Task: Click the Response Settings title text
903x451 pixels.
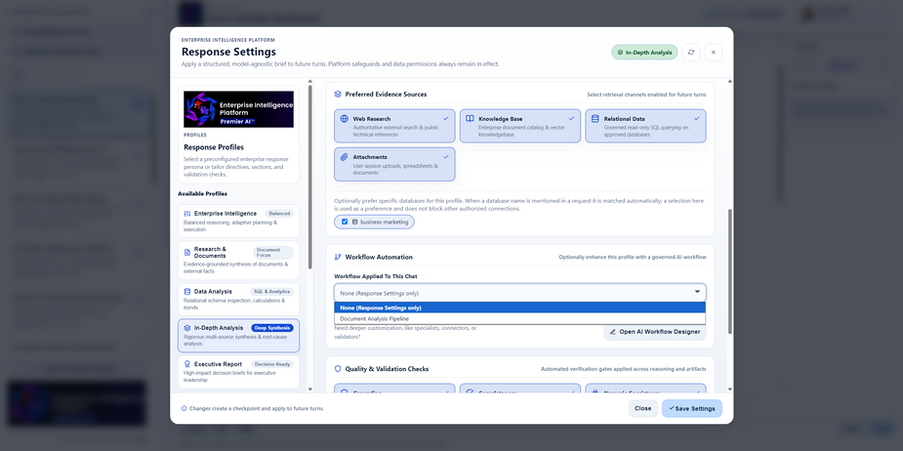Action: (229, 52)
